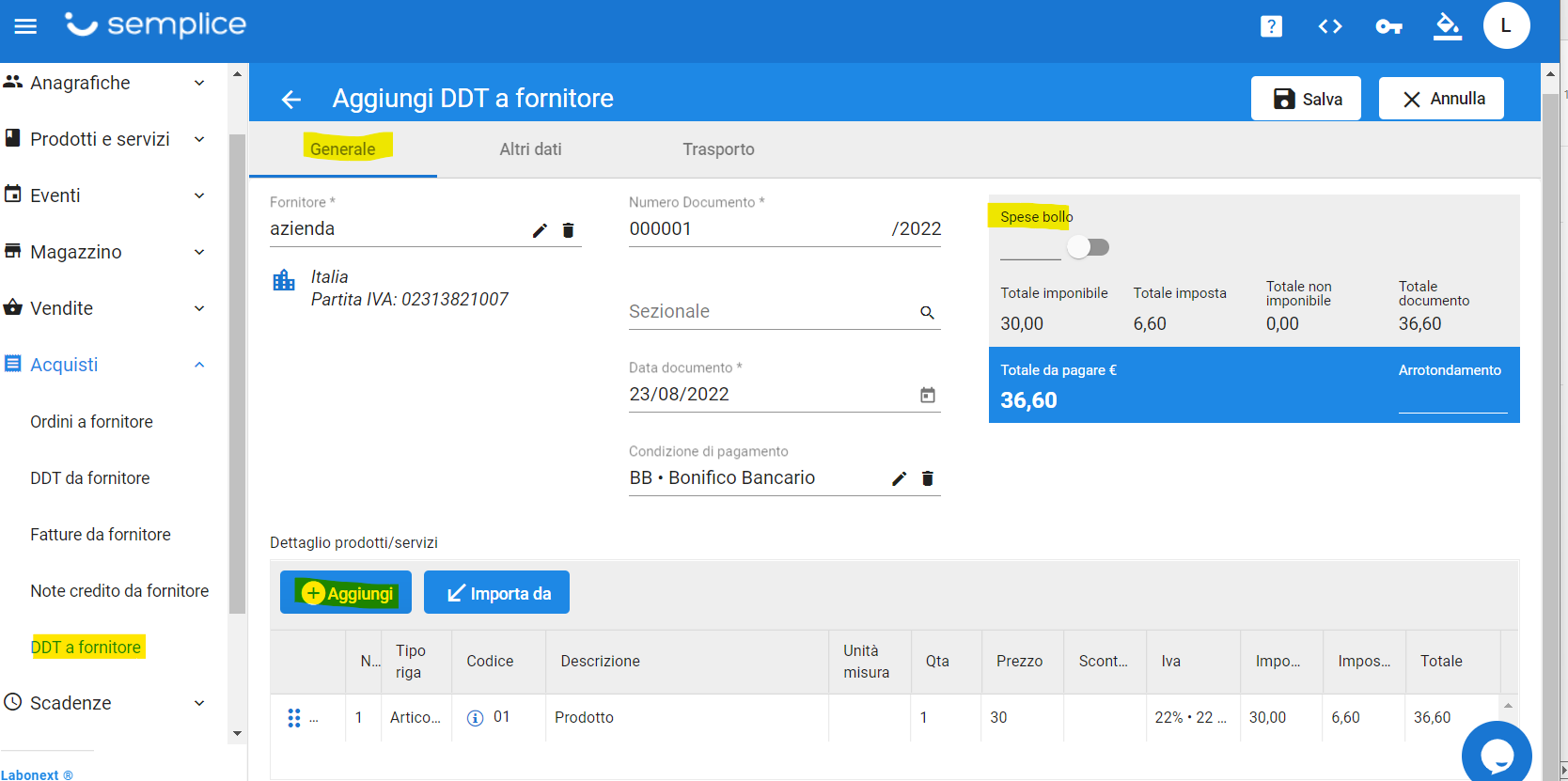Click main page scrollbar up arrow

[1550, 72]
